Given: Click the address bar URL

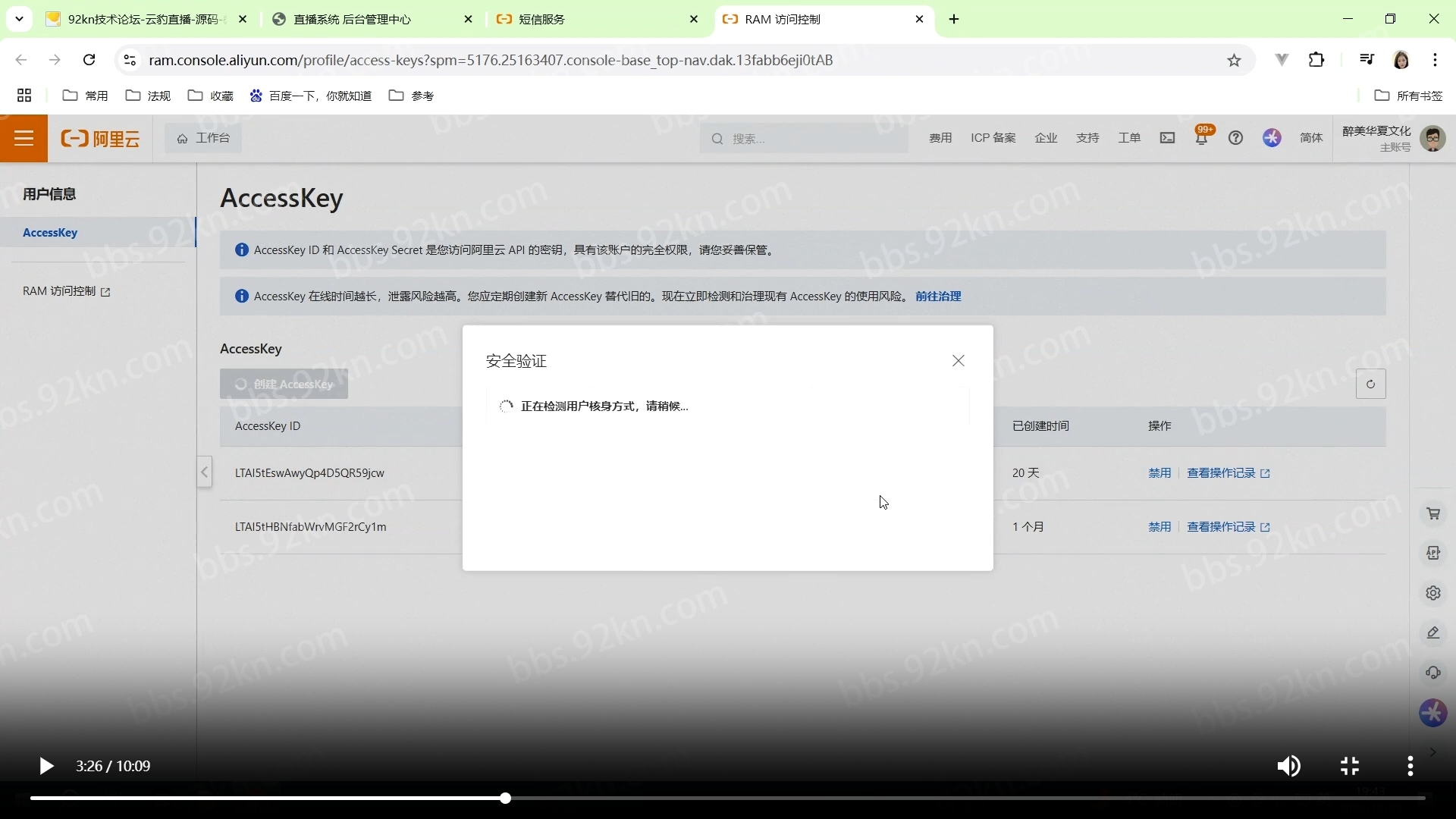Looking at the screenshot, I should [491, 60].
